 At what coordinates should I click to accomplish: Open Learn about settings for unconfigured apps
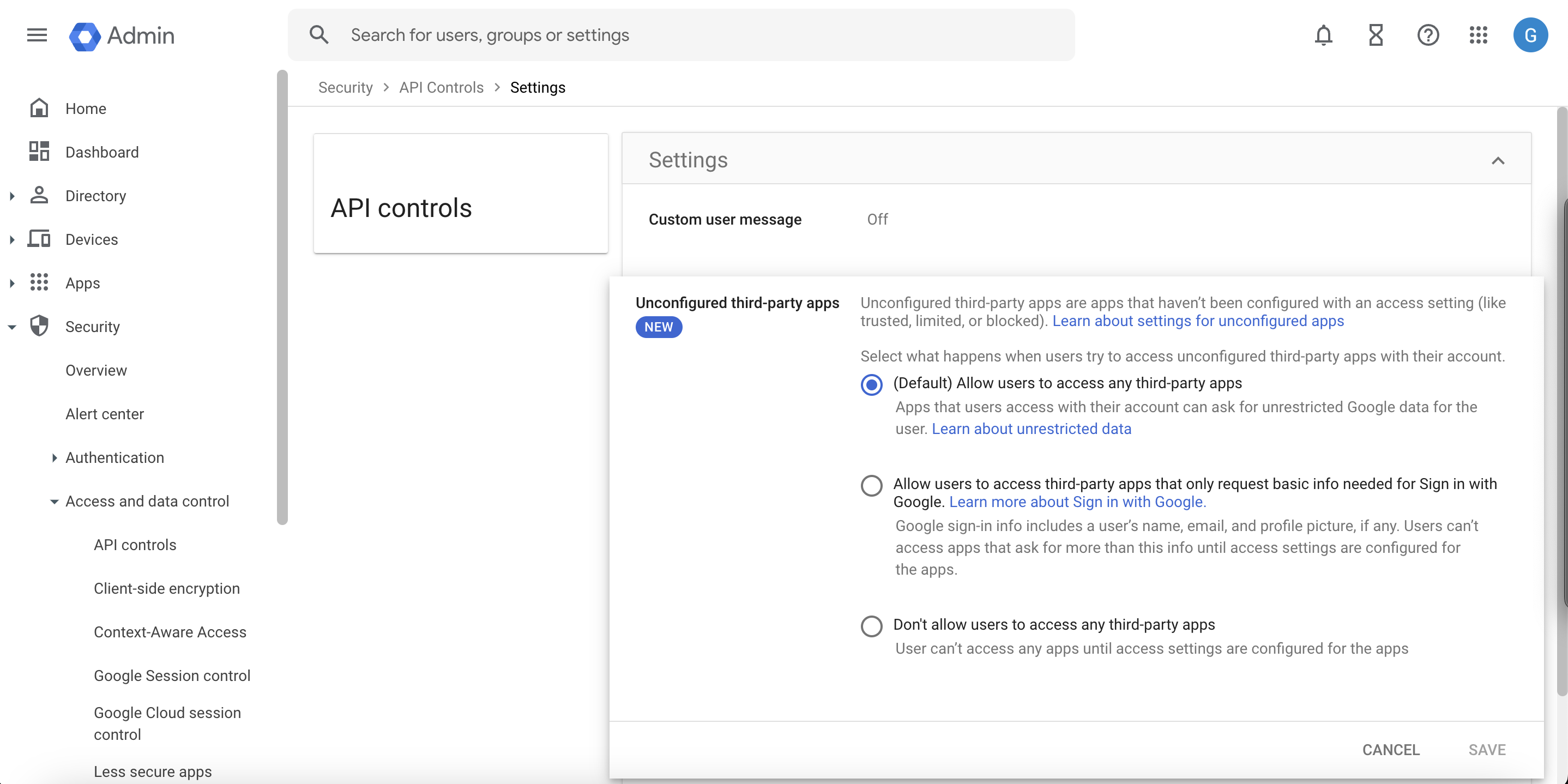[1198, 321]
